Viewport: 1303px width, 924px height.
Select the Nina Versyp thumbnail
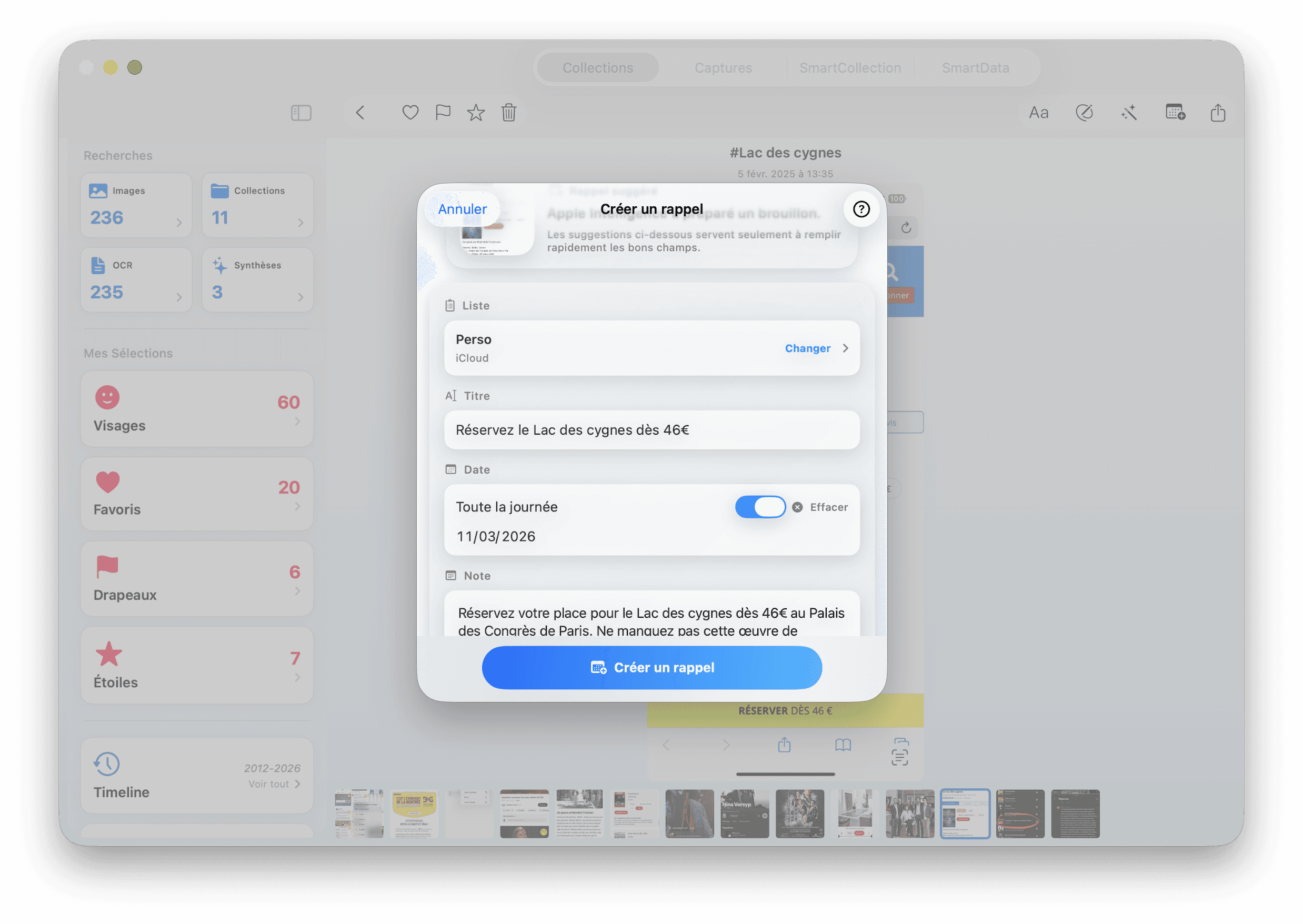point(744,813)
